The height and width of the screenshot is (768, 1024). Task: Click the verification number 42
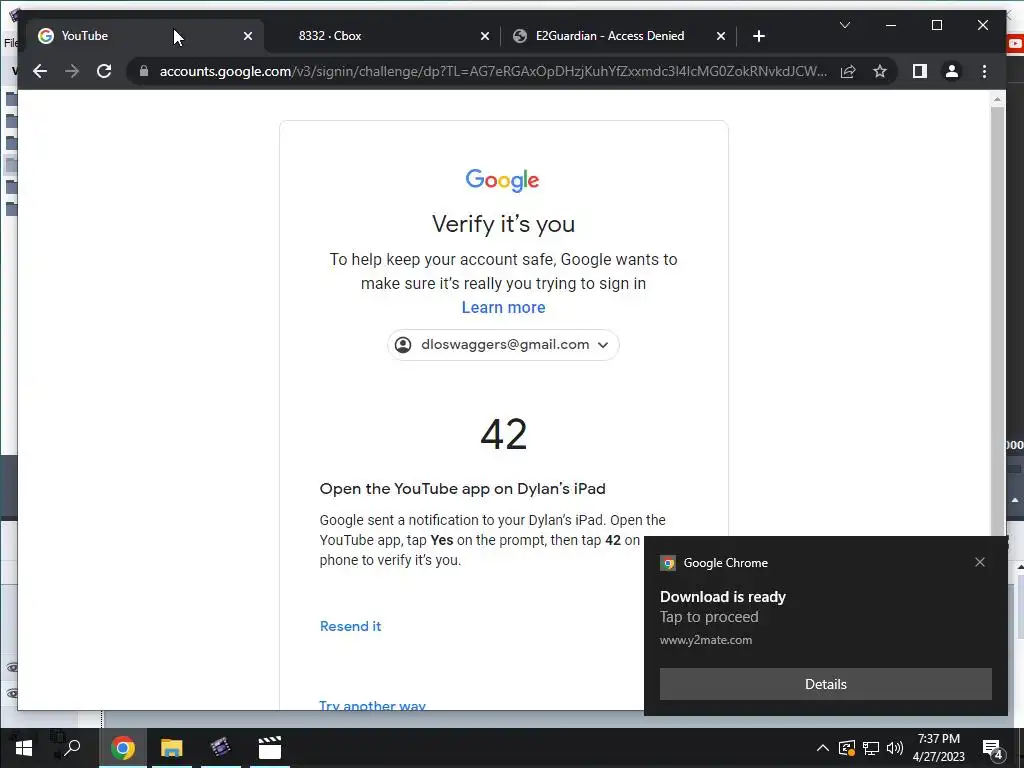[x=504, y=434]
